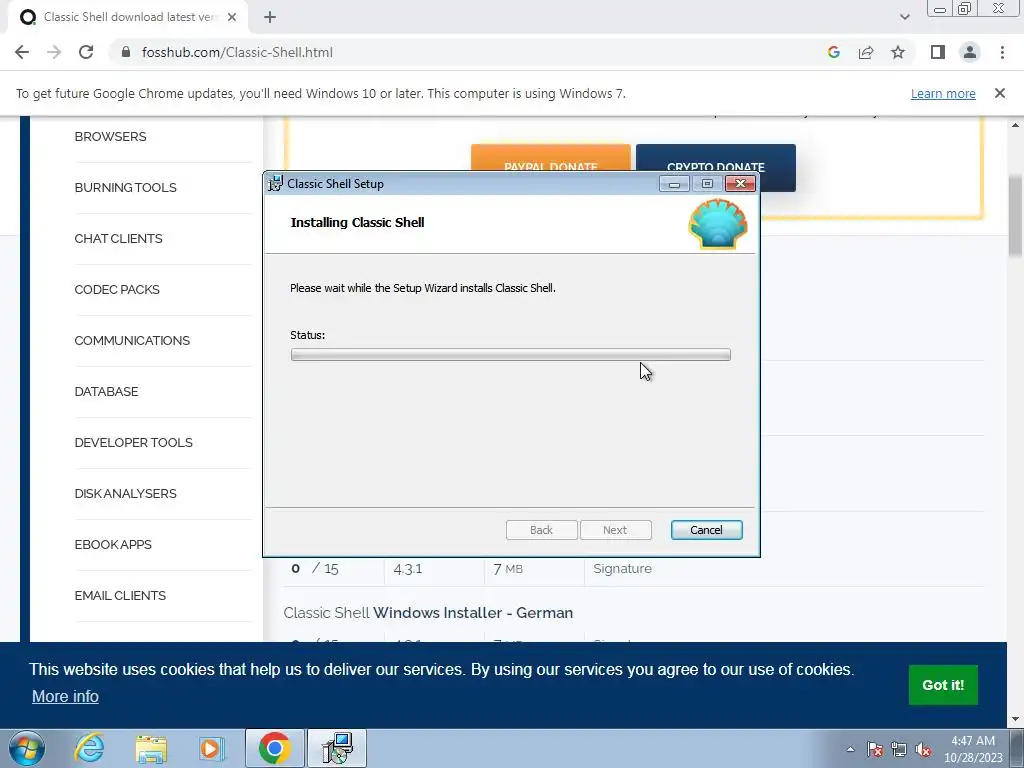Screen dimensions: 1024x768
Task: Click the network tray icon
Action: click(899, 749)
